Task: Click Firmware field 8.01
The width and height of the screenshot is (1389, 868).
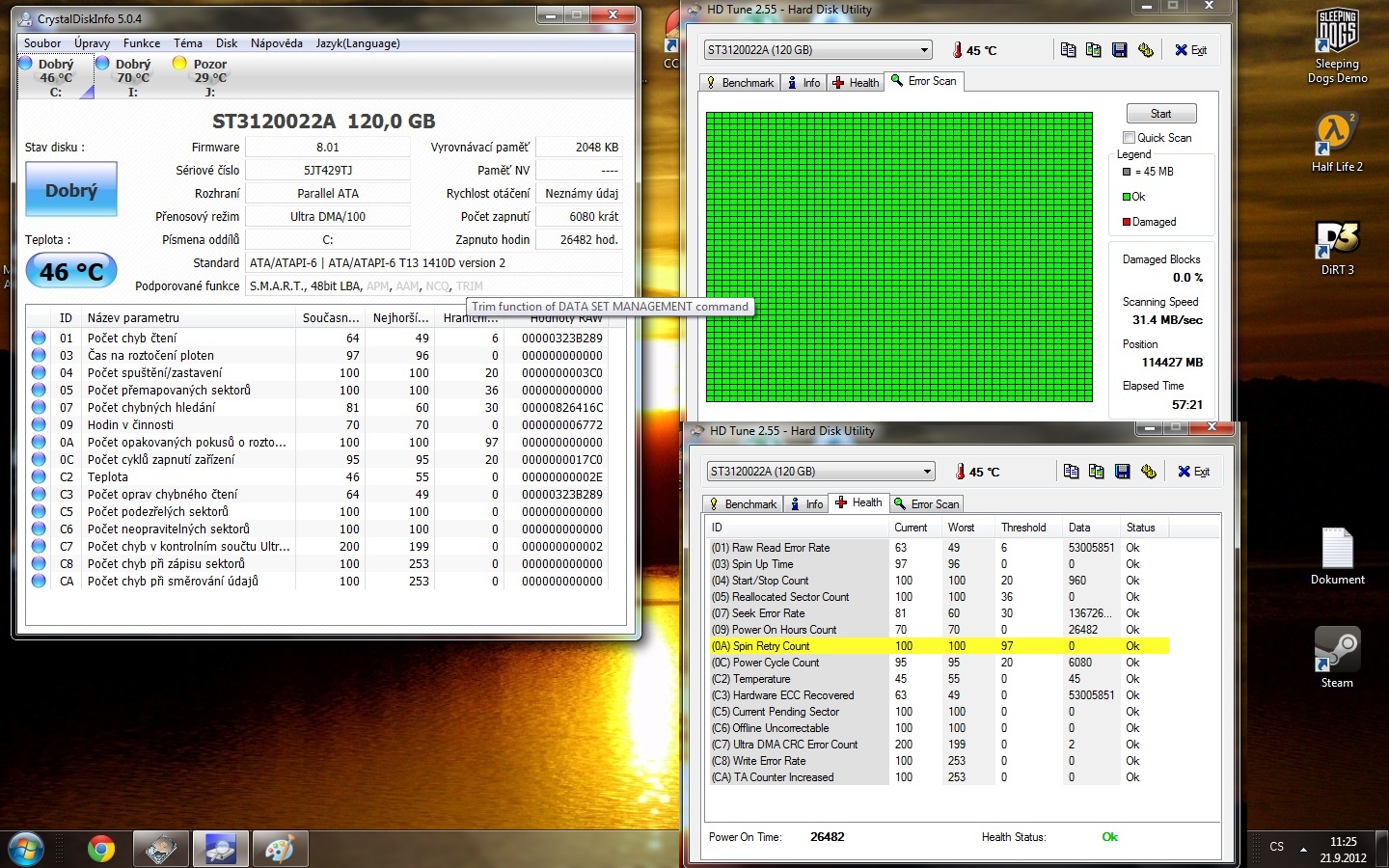Action: tap(328, 147)
